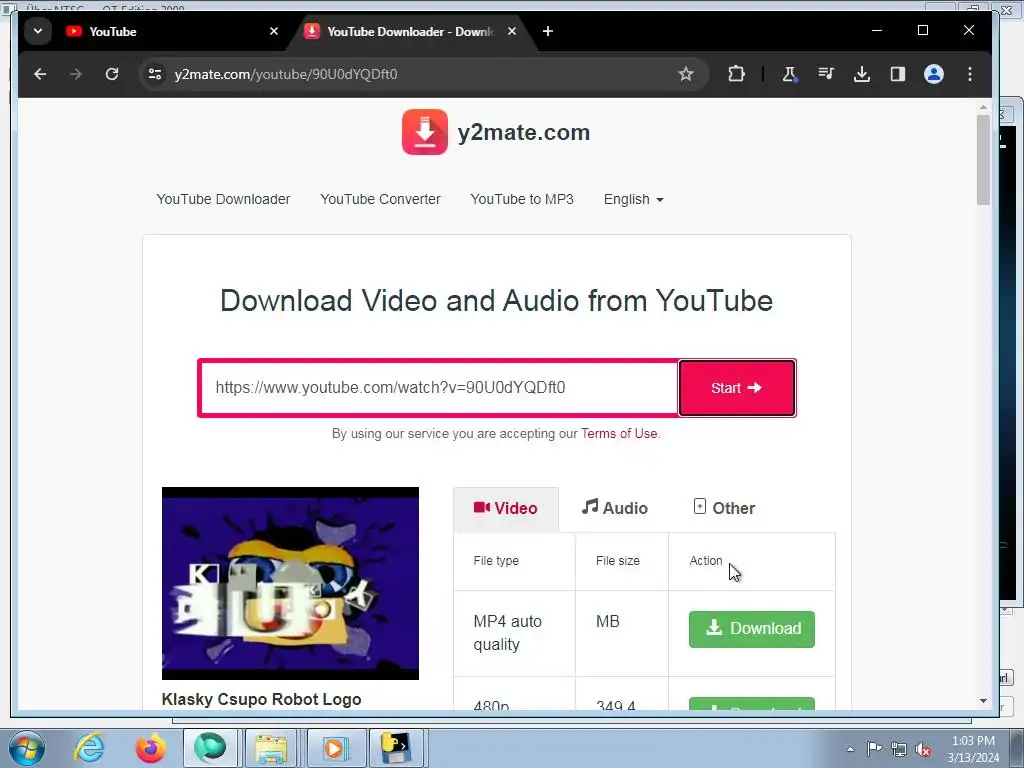Image resolution: width=1024 pixels, height=768 pixels.
Task: Click the page vertical scrollbar thumb
Action: (x=984, y=160)
